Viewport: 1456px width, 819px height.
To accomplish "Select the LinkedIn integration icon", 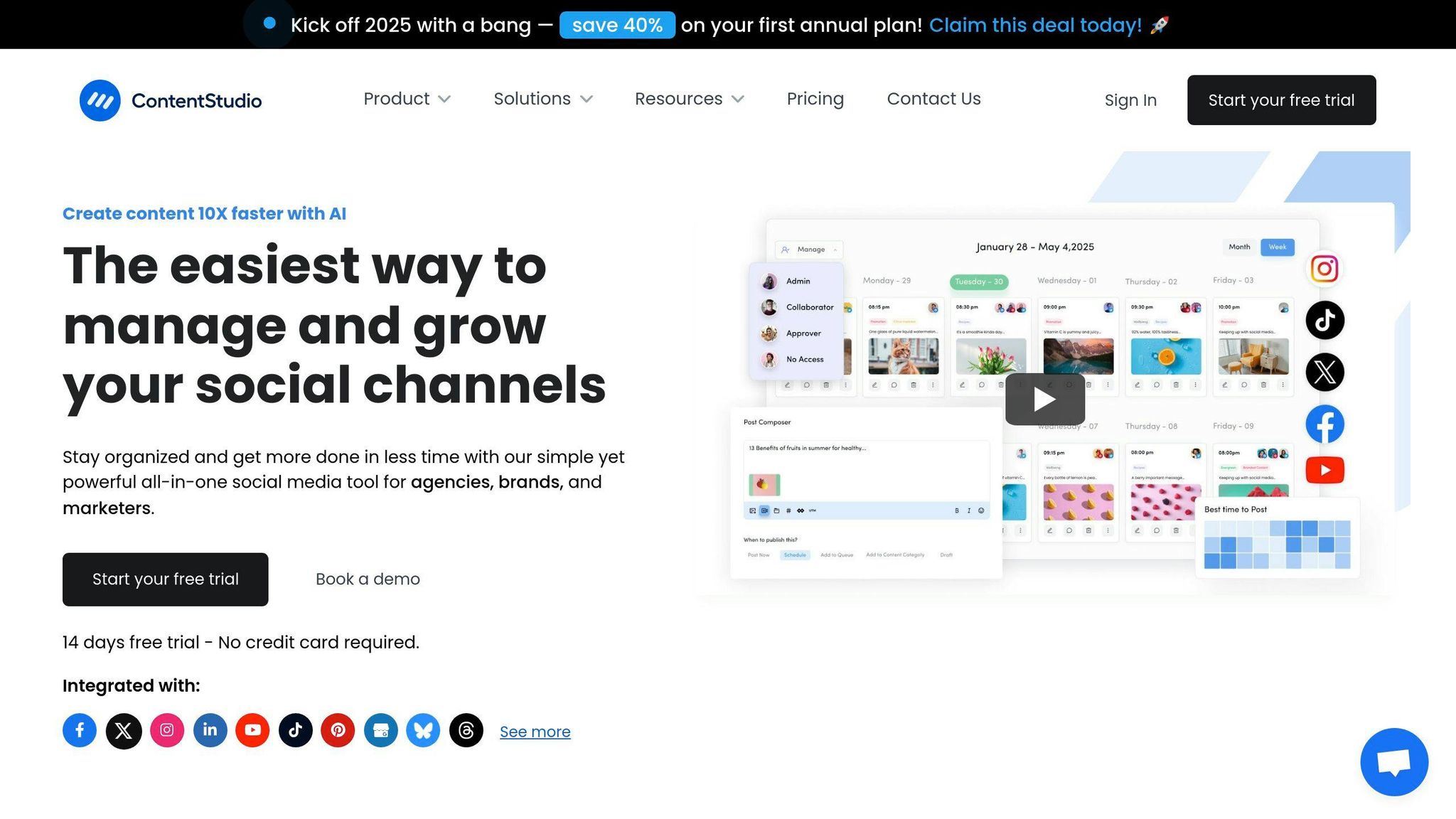I will pyautogui.click(x=210, y=730).
